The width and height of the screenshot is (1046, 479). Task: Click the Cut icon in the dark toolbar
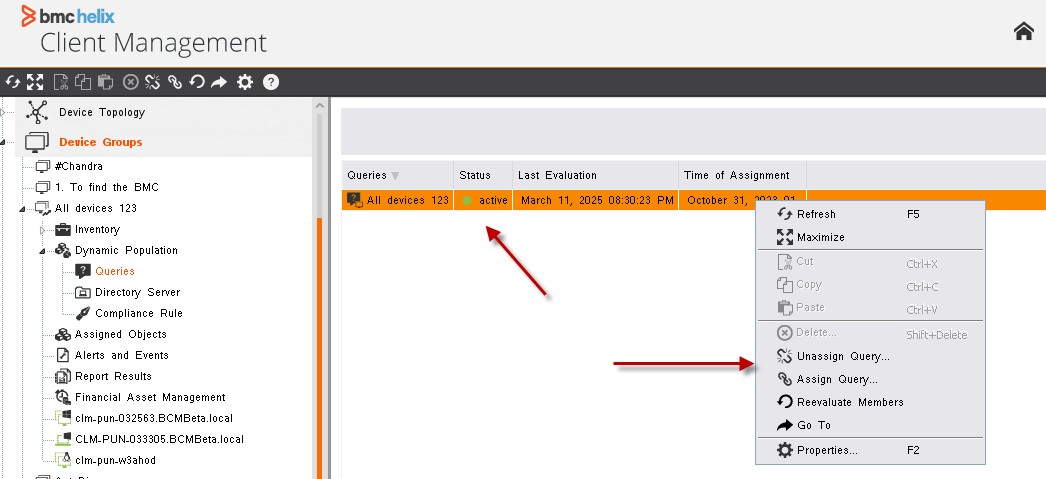pos(61,82)
